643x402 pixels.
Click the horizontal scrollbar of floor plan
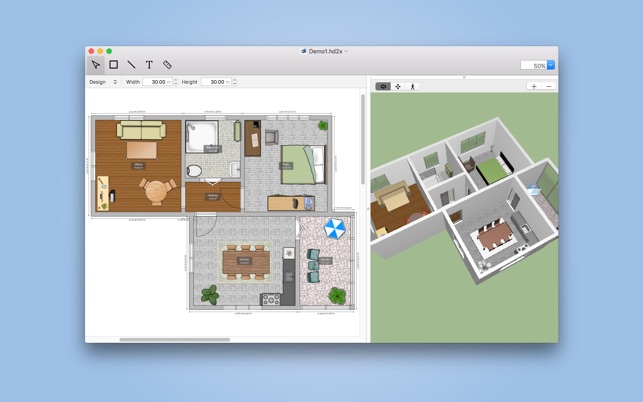click(175, 340)
